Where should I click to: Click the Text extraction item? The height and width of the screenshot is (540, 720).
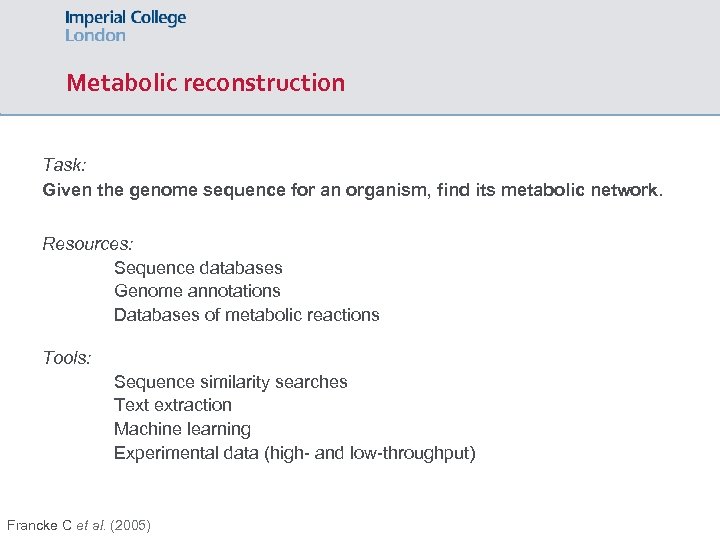point(172,405)
